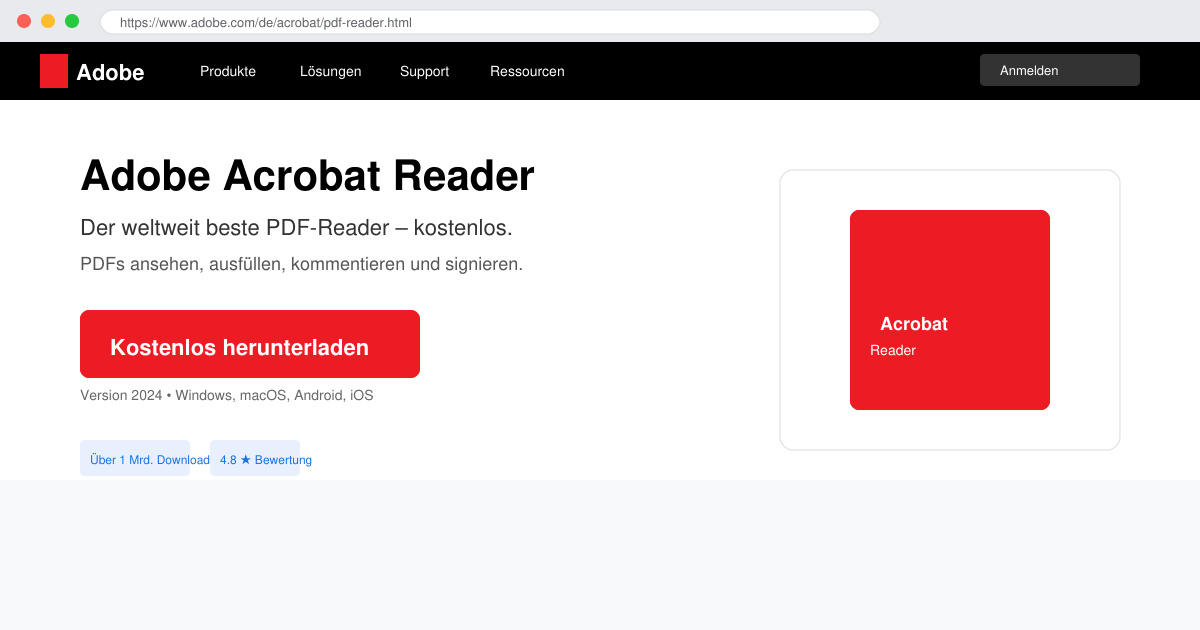
Task: Click Kostenlos herunterladen download button
Action: click(x=250, y=344)
